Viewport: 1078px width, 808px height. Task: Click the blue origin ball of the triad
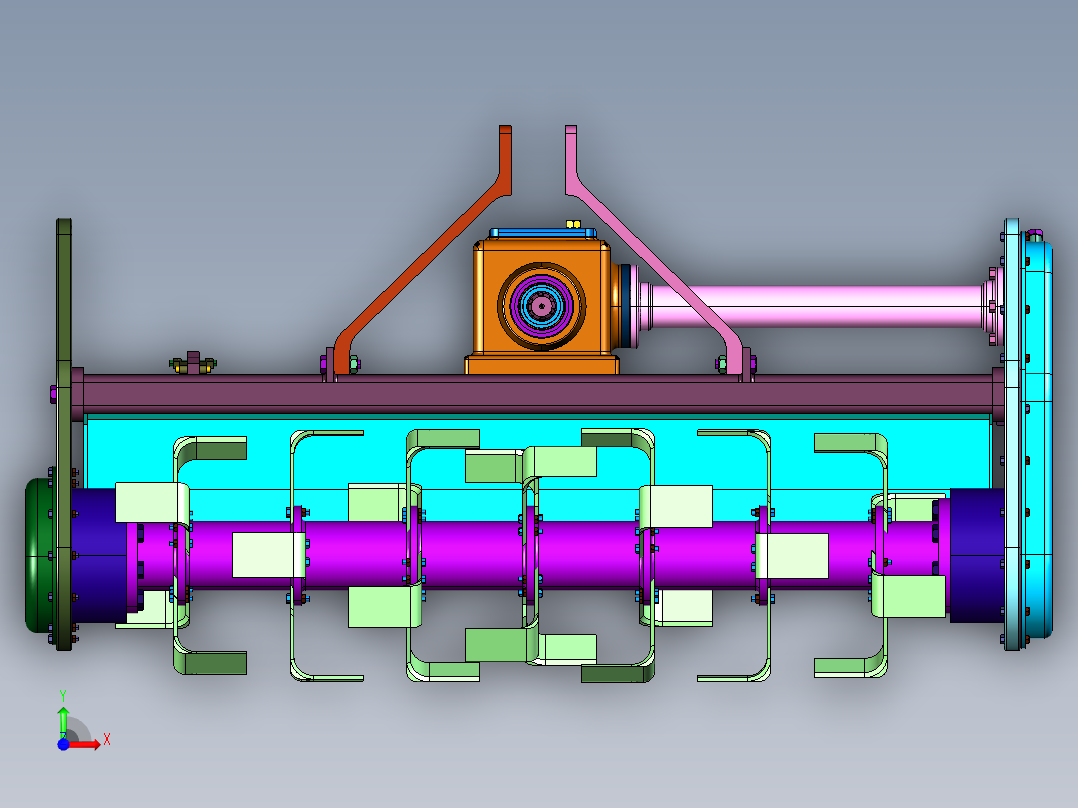coord(63,744)
